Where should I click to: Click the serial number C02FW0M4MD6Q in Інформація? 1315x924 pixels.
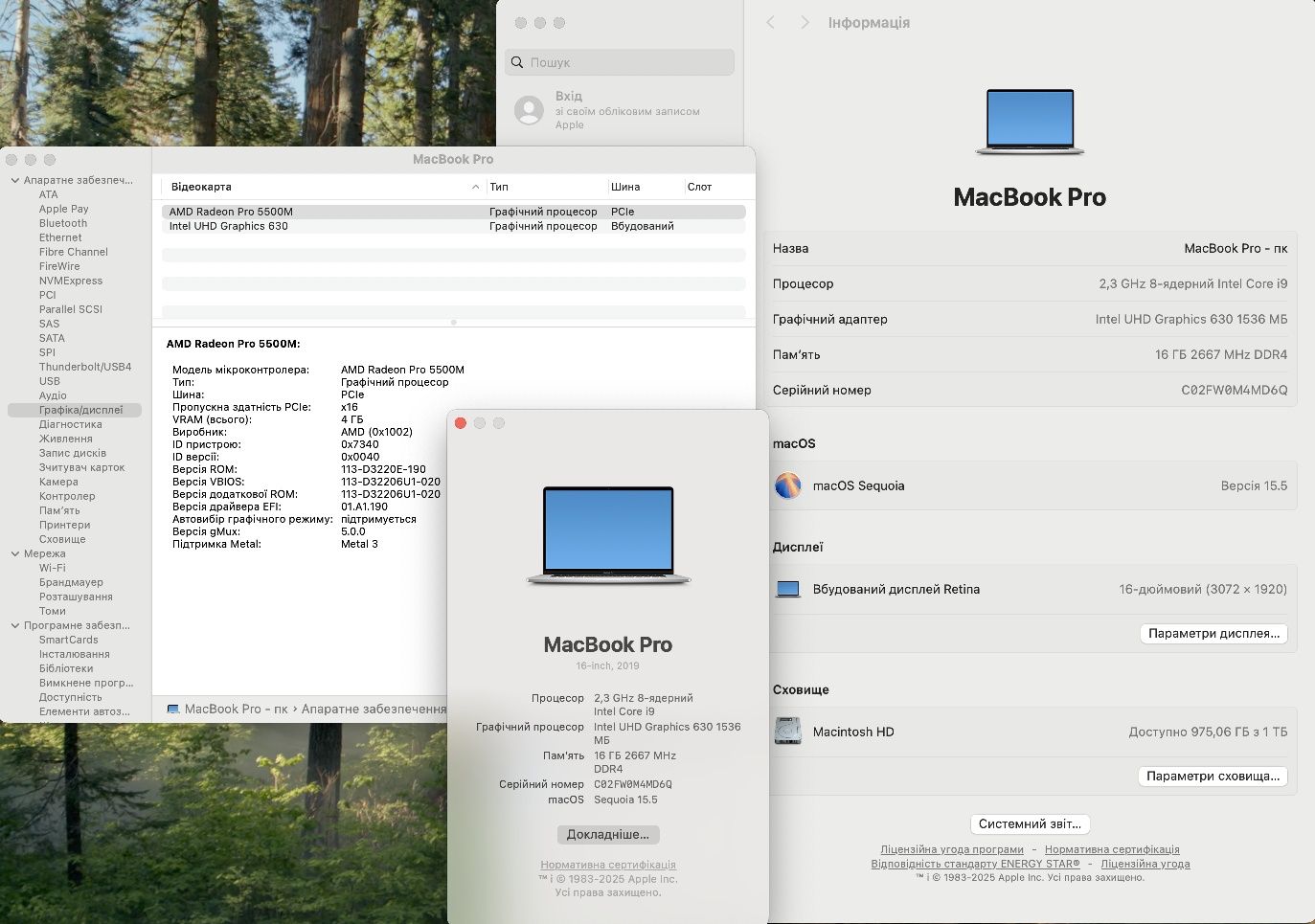[1234, 390]
